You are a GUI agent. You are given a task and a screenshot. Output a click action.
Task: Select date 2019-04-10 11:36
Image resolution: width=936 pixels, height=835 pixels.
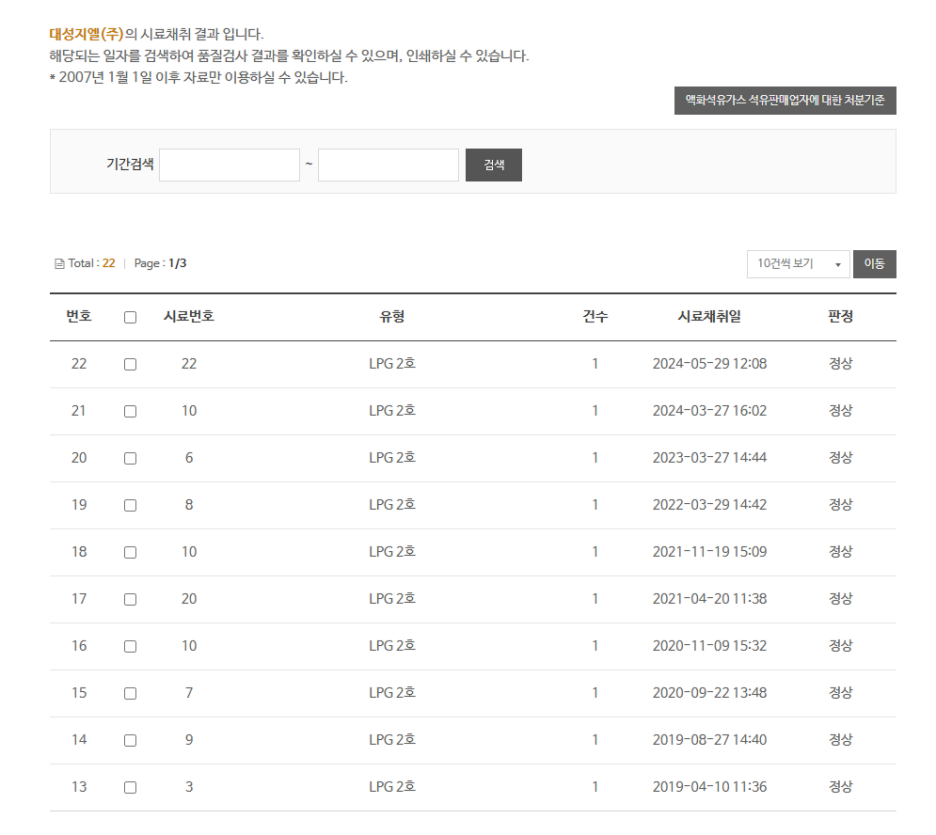709,787
